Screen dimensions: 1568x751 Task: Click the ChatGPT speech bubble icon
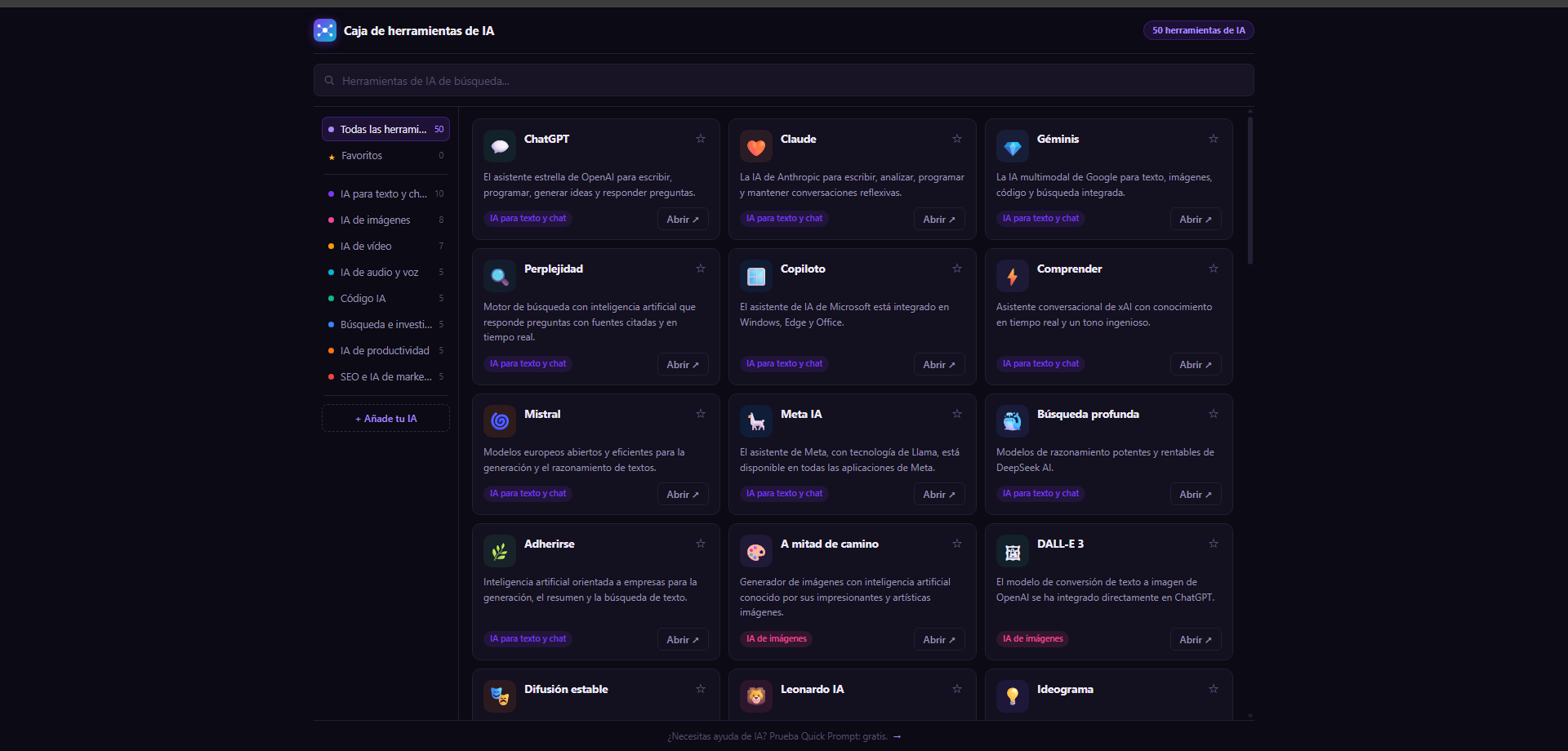click(500, 146)
